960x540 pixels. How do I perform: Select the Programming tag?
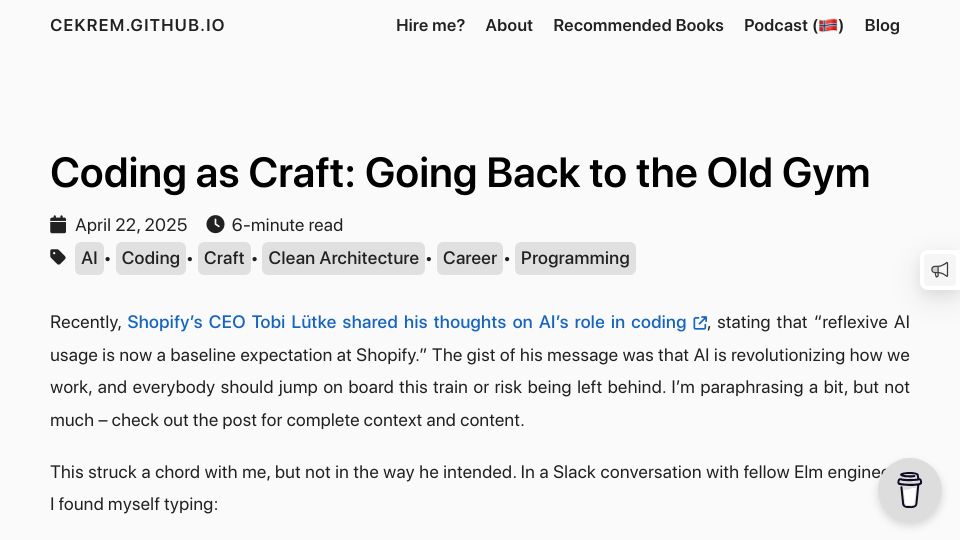coord(575,258)
